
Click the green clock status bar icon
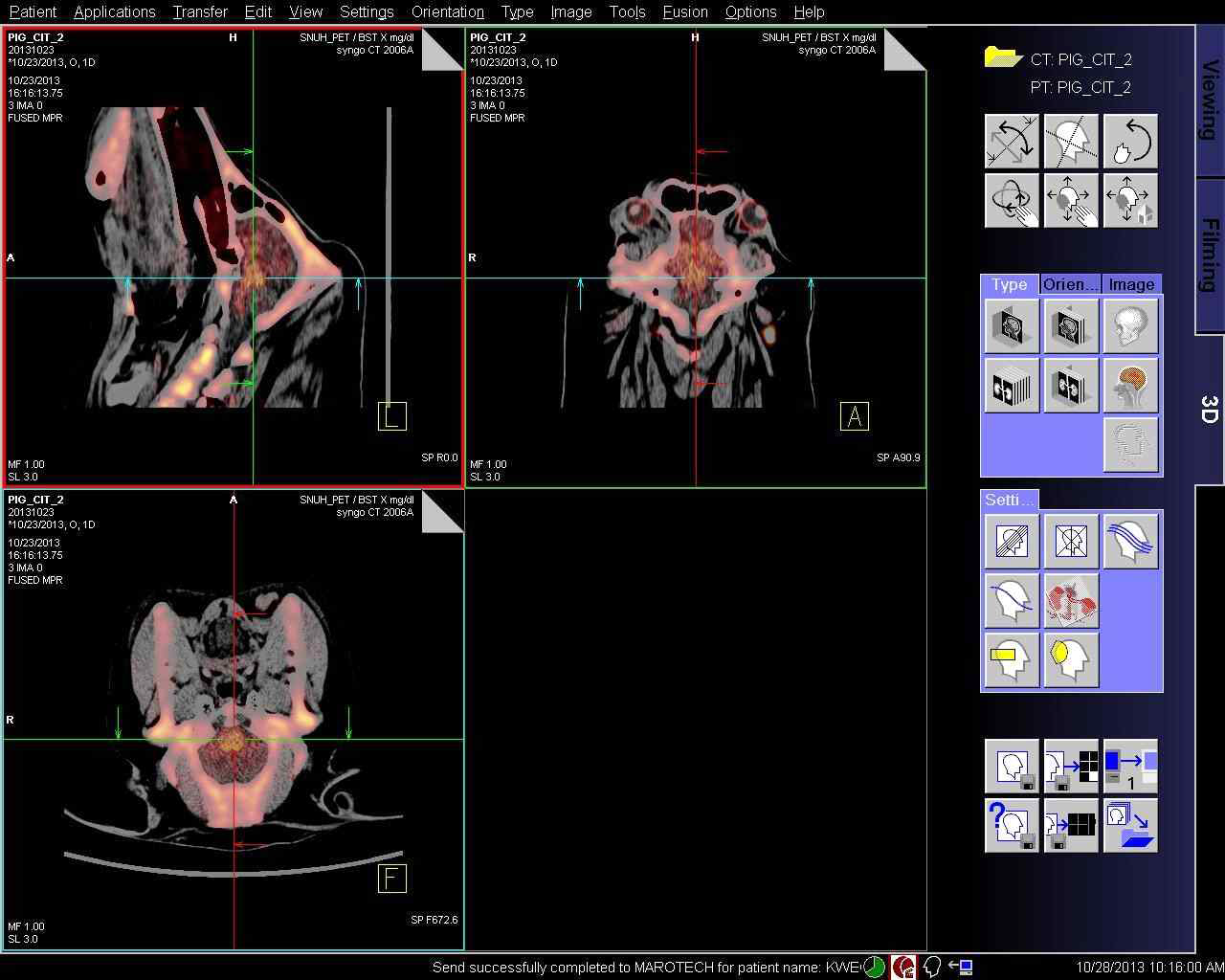875,968
